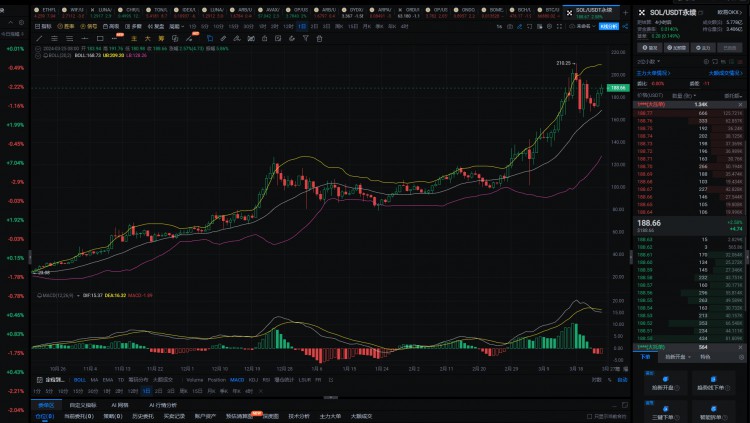Click the blue highlighted magnet cursor tool

click(x=210, y=38)
